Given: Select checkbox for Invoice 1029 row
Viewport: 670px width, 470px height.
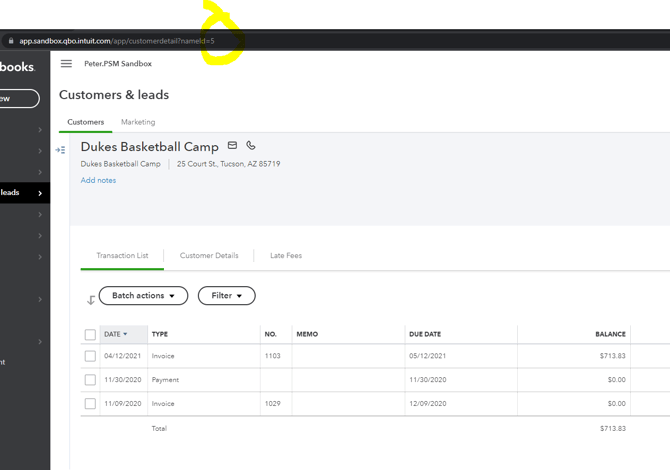Looking at the screenshot, I should tap(90, 403).
